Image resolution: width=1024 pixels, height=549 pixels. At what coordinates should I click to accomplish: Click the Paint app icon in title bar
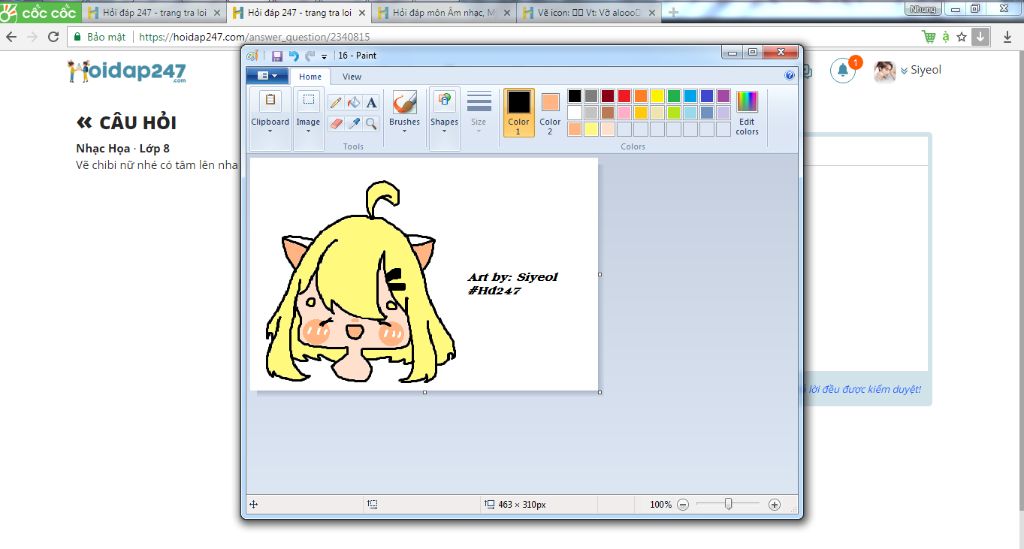253,56
